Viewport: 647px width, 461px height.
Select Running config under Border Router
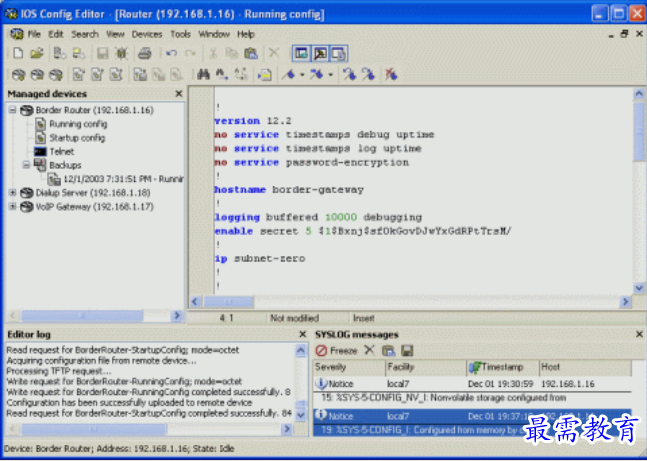pos(78,124)
